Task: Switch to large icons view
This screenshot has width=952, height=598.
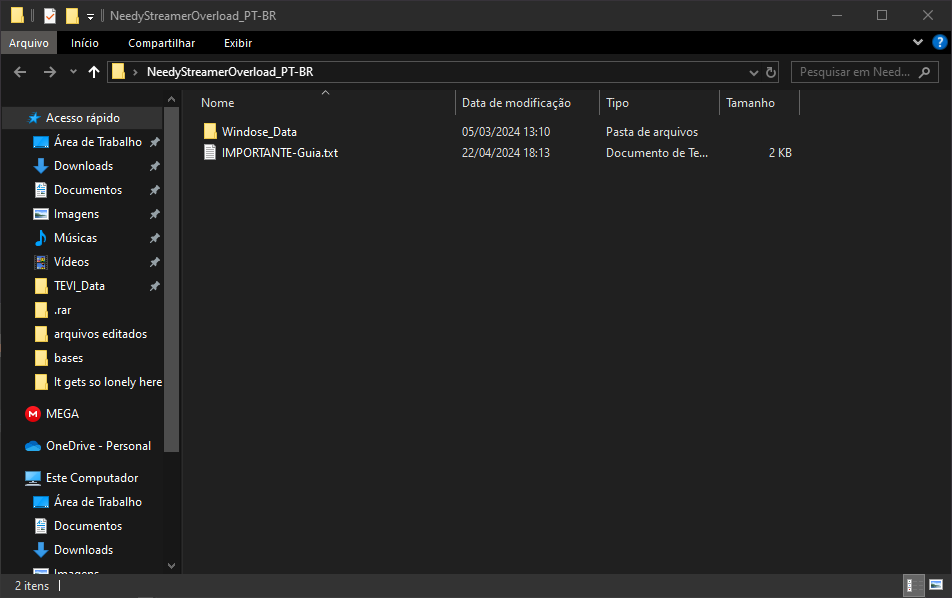Action: 936,585
